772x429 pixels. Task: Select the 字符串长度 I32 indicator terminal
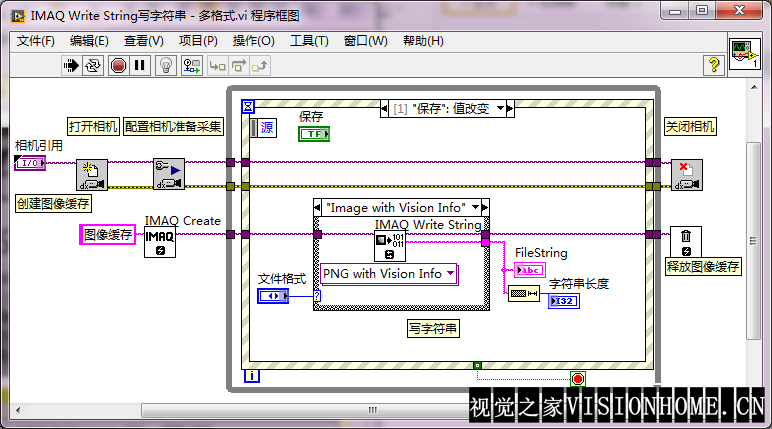pyautogui.click(x=564, y=301)
